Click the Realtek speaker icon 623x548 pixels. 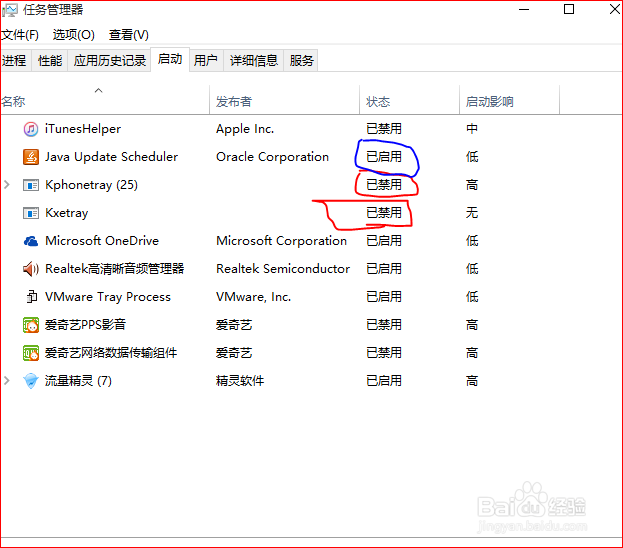(31, 269)
